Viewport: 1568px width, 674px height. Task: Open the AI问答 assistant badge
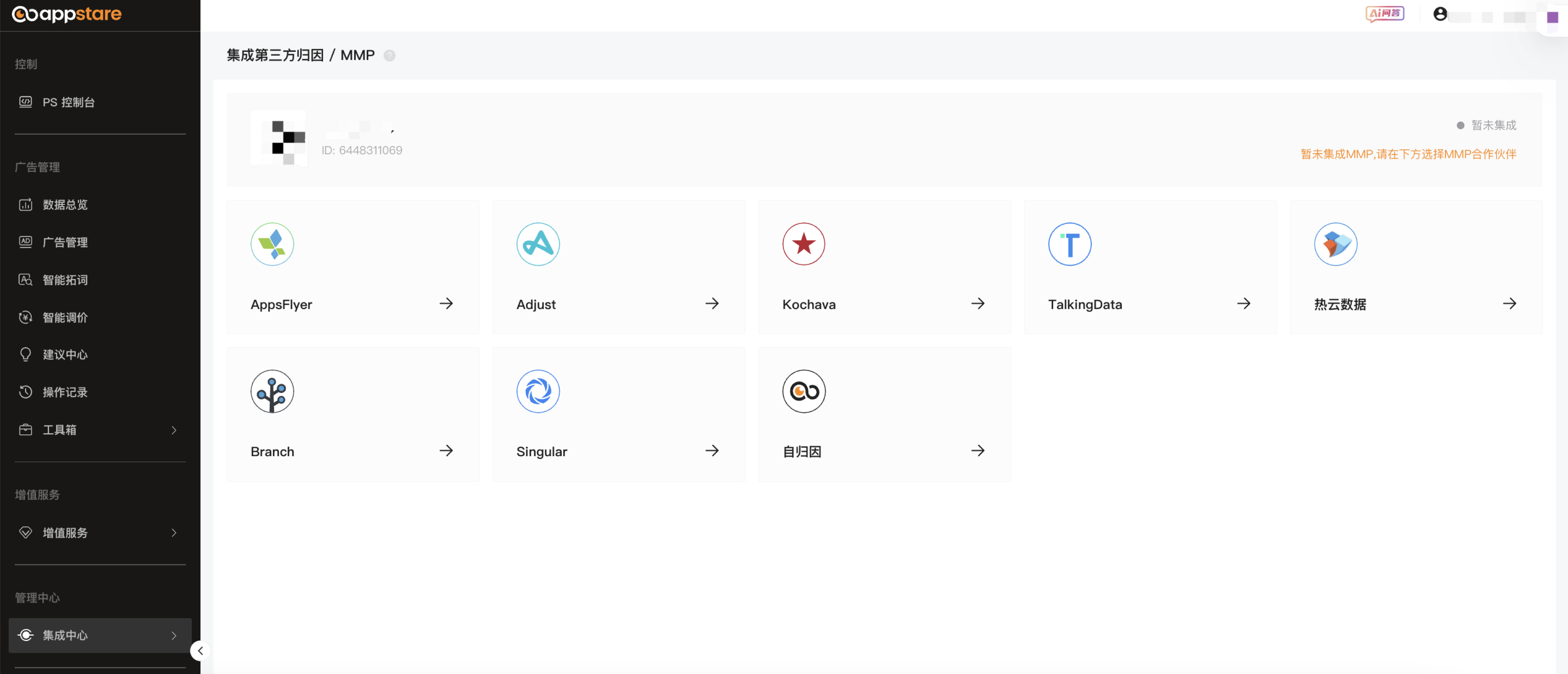click(x=1385, y=13)
